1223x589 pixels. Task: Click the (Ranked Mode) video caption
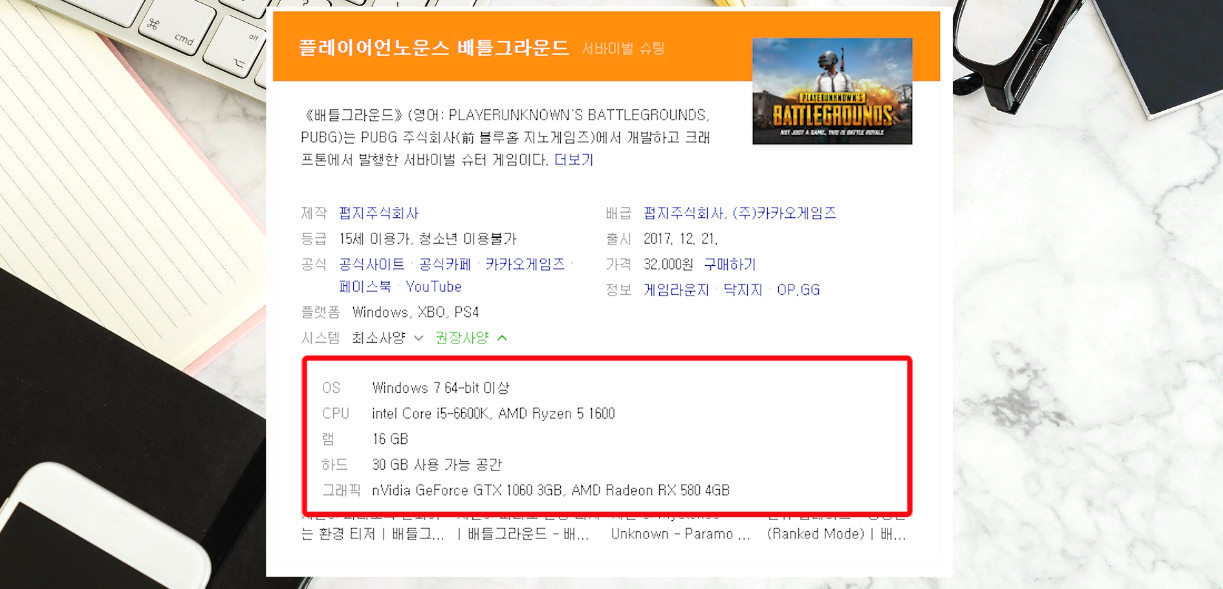point(836,534)
